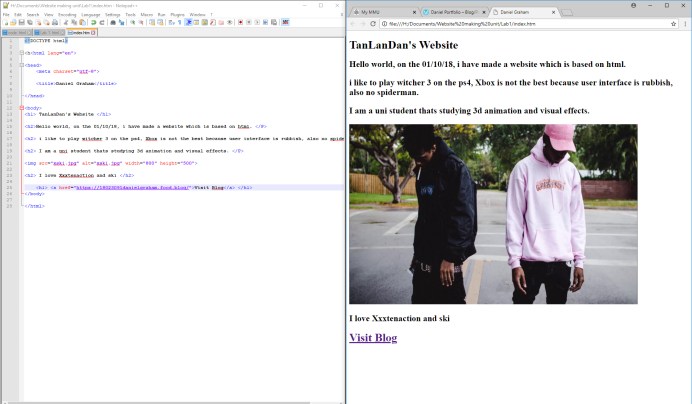
Task: Reload the page in Chrome
Action: [373, 24]
